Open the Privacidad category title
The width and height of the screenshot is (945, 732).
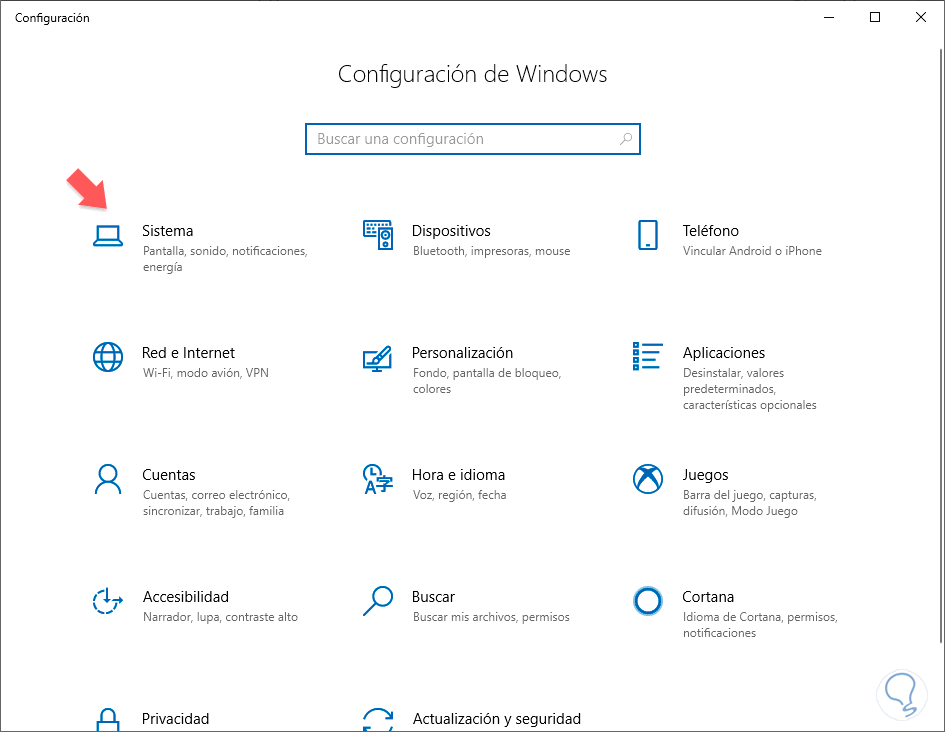click(x=175, y=719)
